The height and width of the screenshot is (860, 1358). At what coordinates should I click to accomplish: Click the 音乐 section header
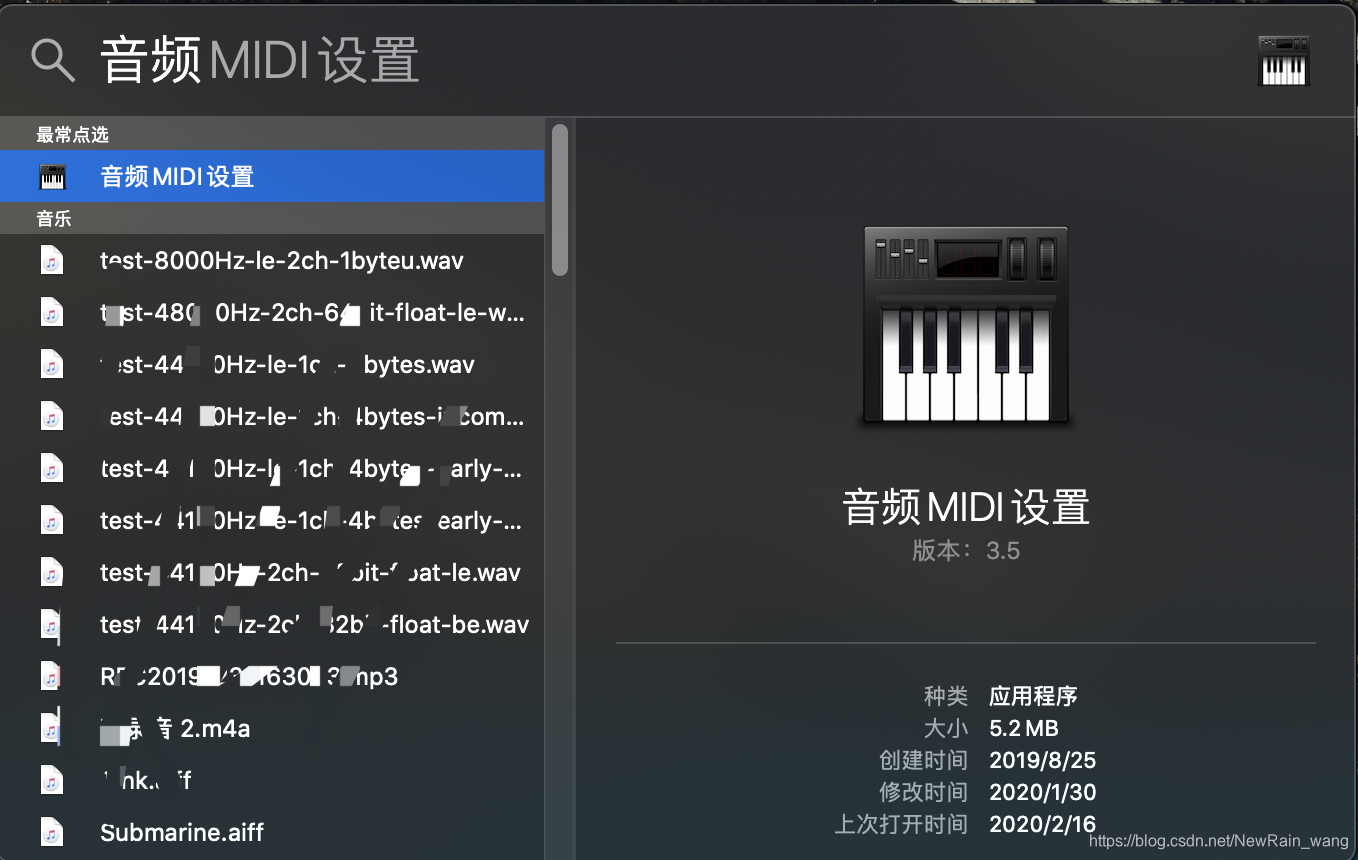click(x=54, y=219)
